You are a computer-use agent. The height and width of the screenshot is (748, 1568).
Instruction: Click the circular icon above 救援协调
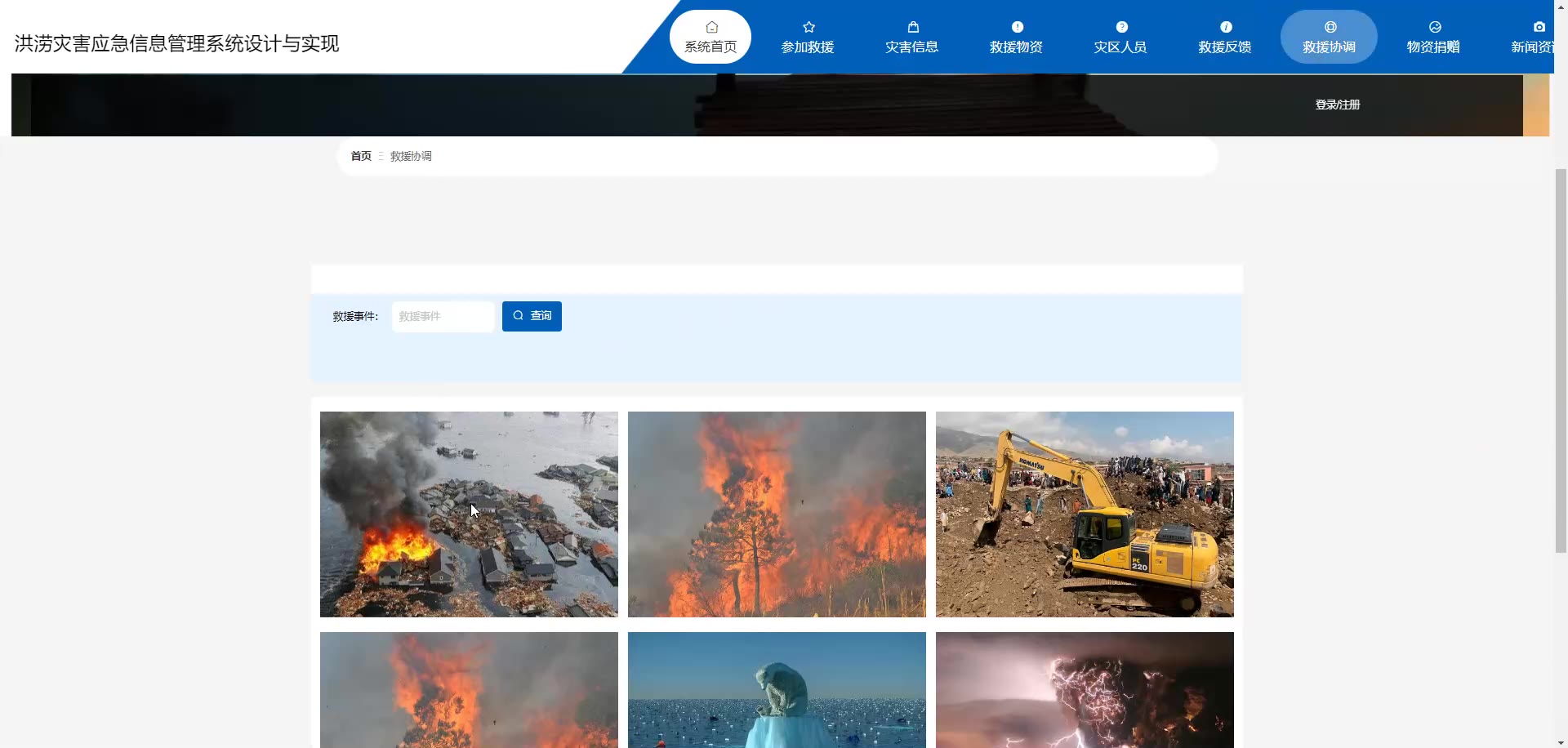1330,27
